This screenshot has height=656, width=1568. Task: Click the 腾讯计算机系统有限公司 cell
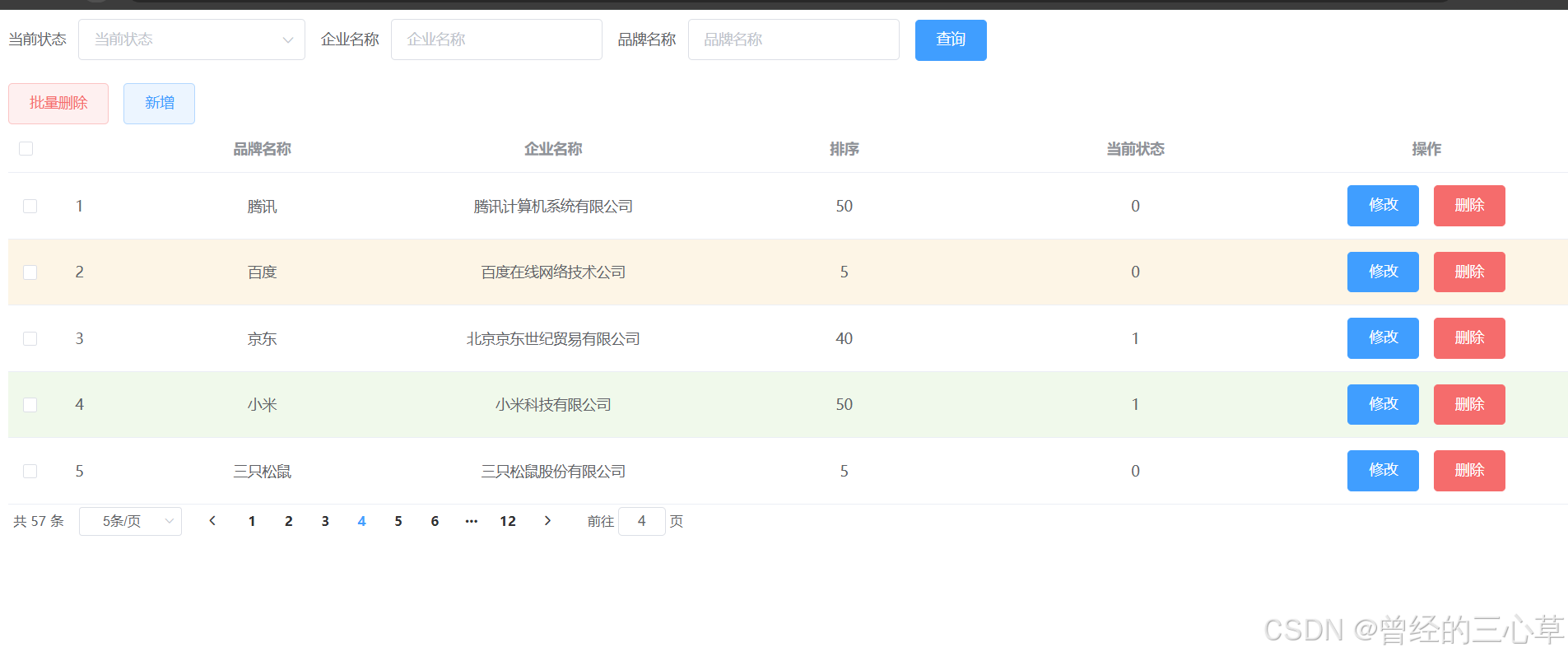coord(553,207)
